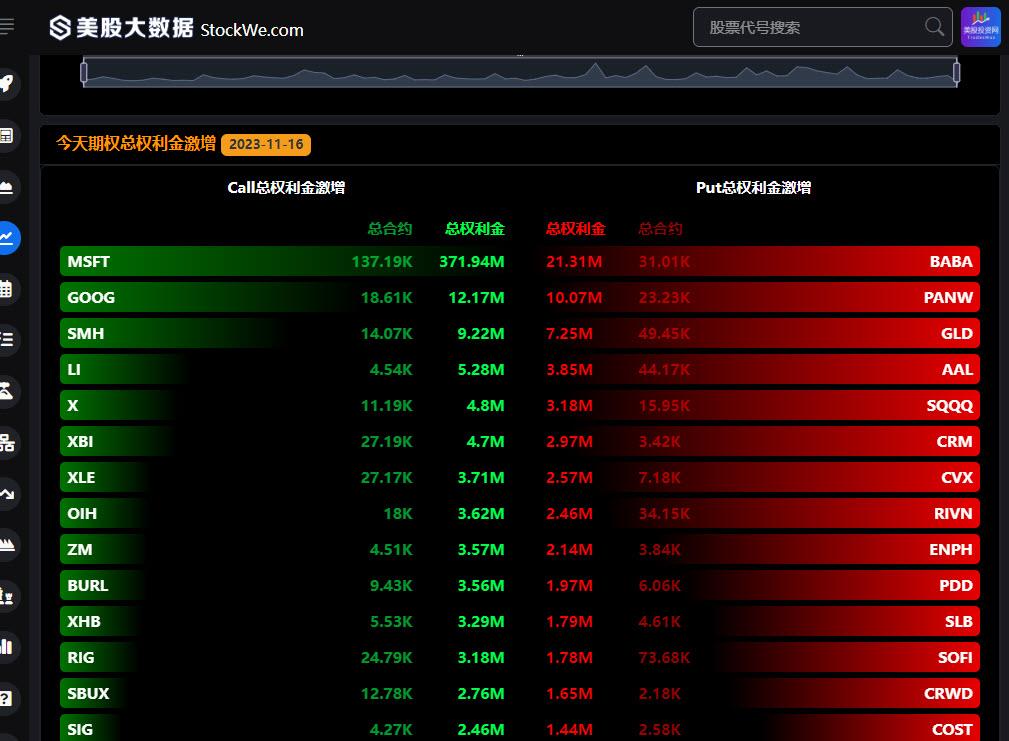This screenshot has height=741, width=1009.
Task: Open the user avatar in top right
Action: (x=981, y=27)
